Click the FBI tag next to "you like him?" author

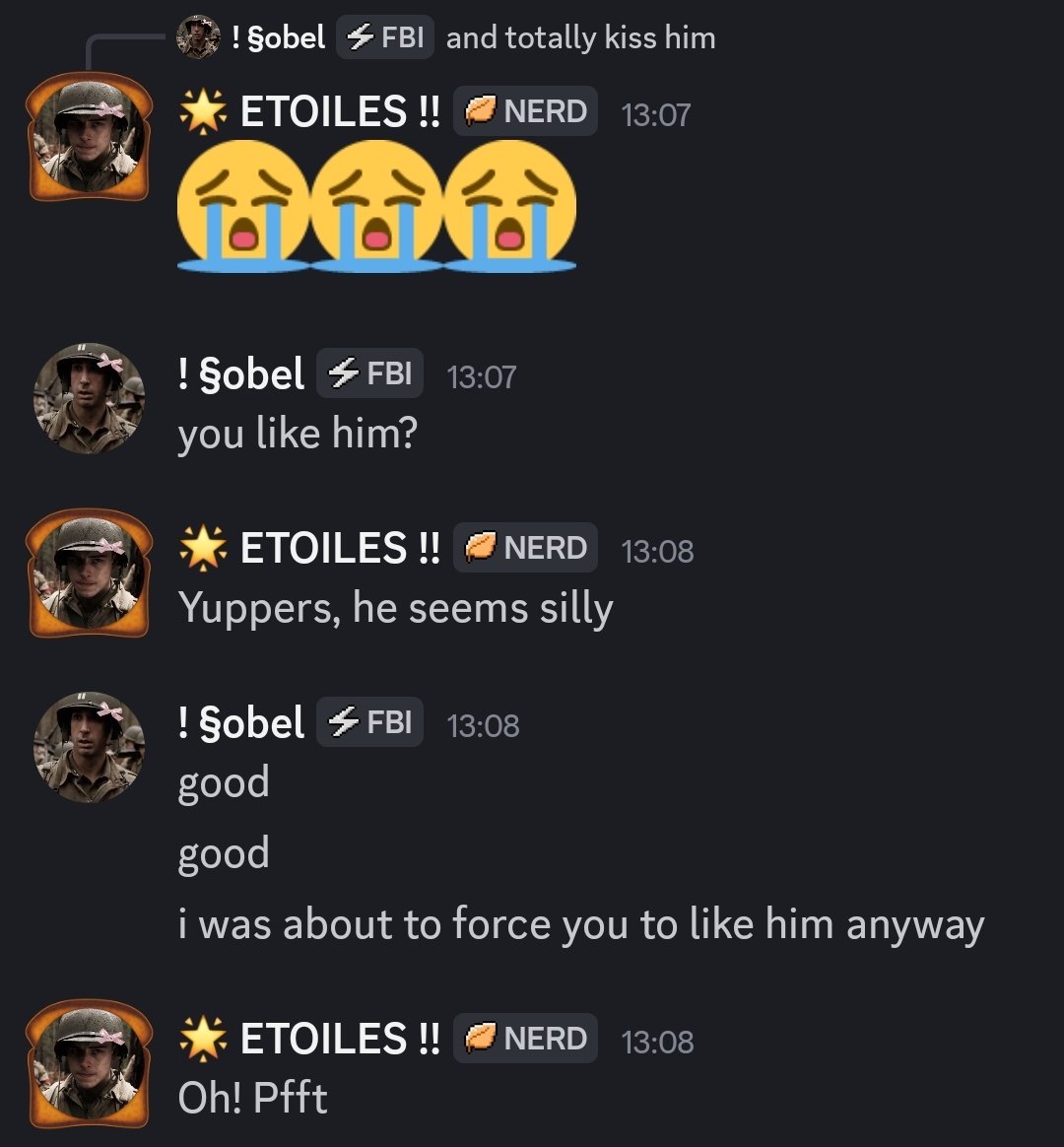click(369, 373)
